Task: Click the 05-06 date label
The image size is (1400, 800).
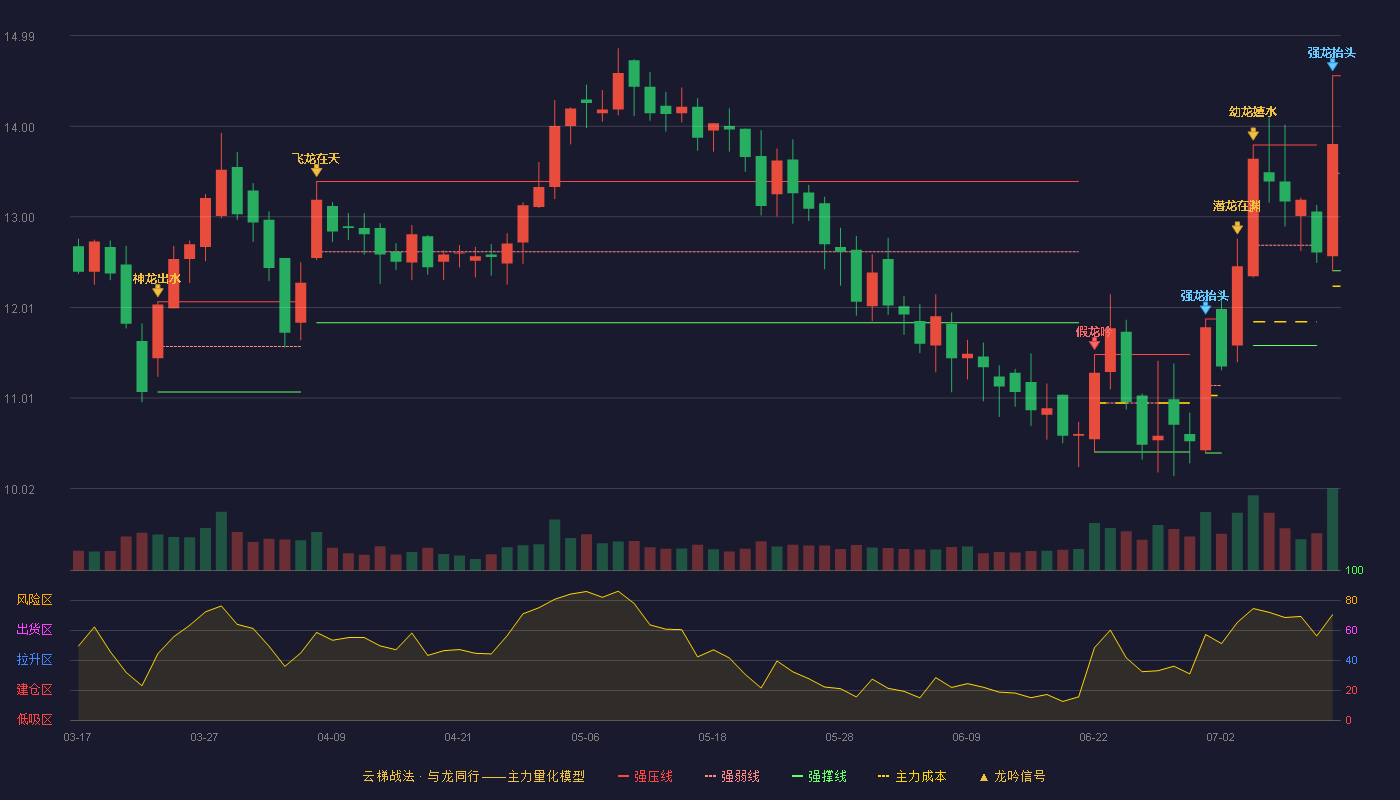Action: point(585,737)
